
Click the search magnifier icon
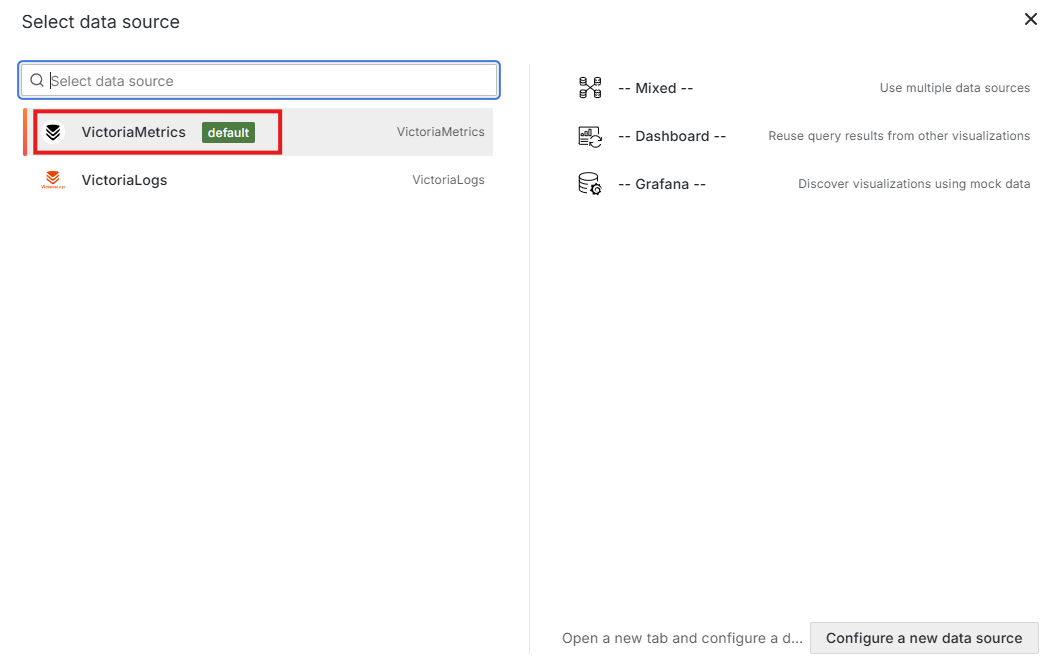point(37,80)
